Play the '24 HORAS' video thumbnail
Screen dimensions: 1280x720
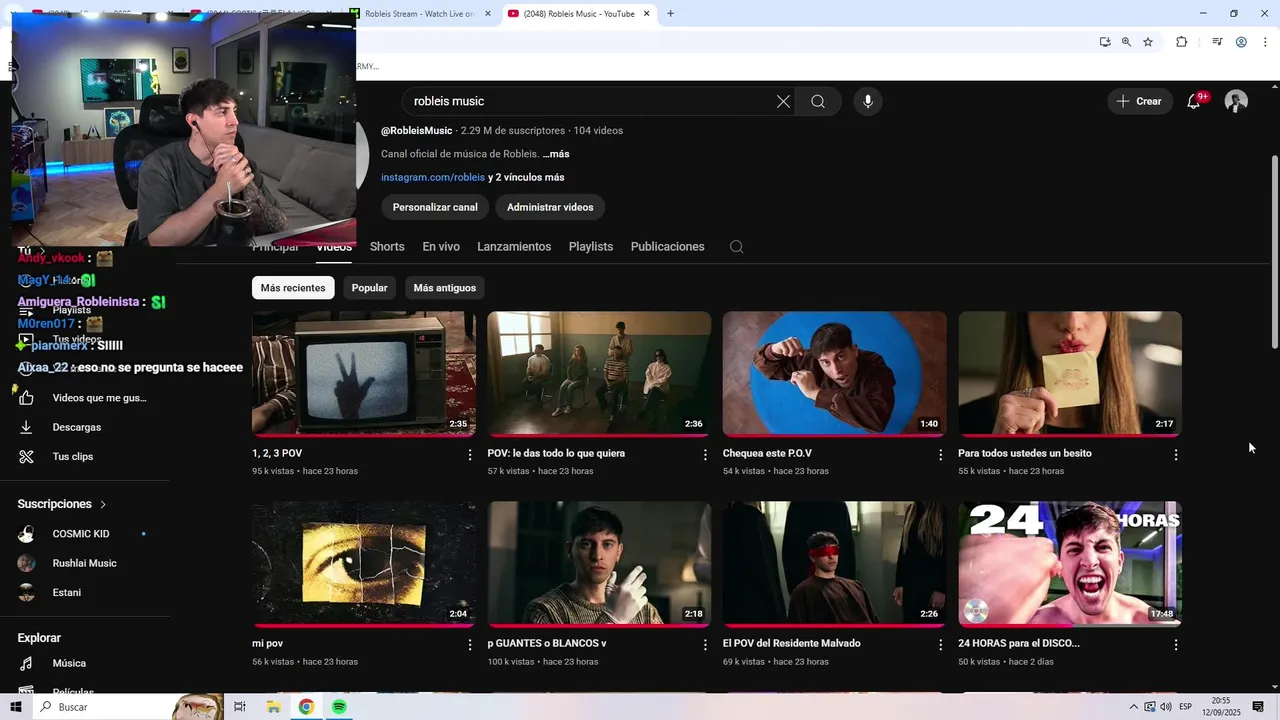[x=1070, y=564]
